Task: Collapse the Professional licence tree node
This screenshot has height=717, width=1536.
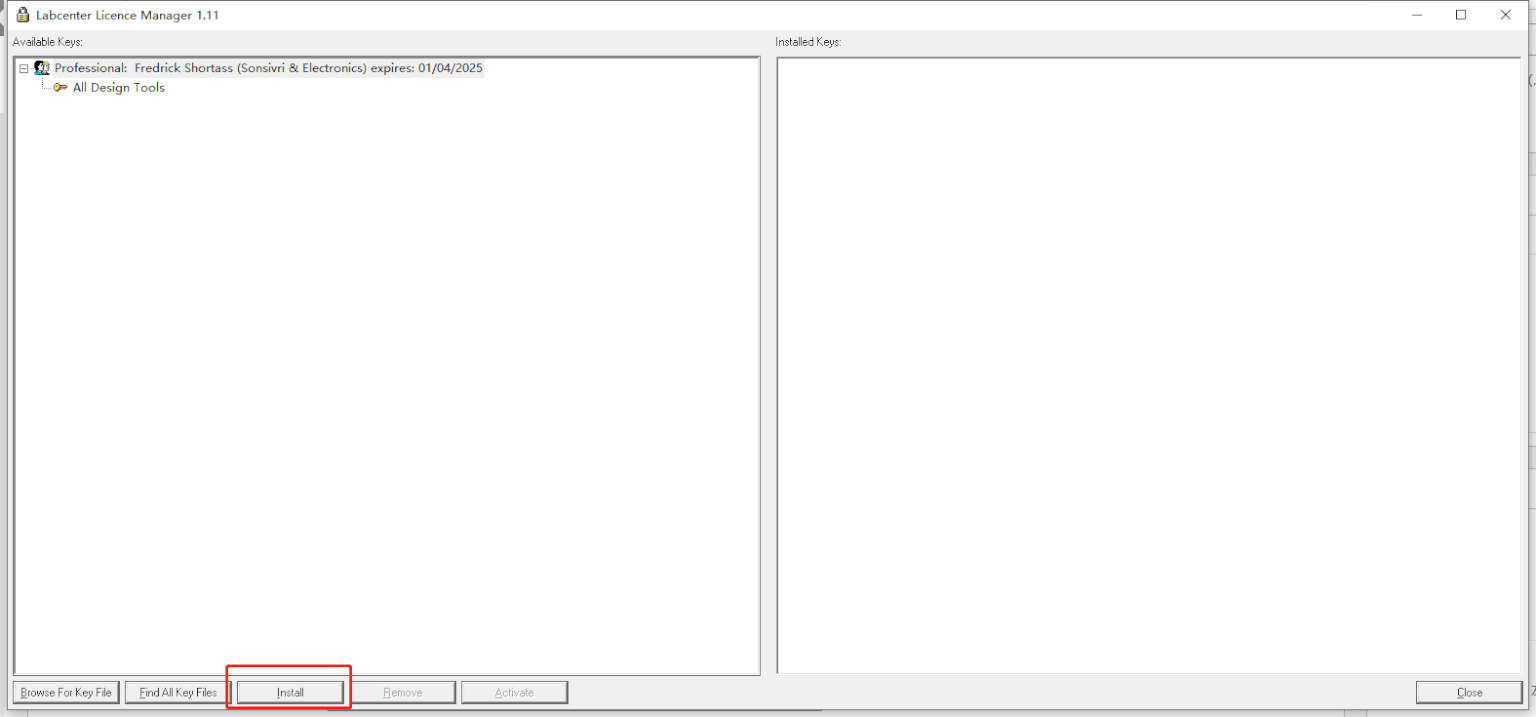Action: [x=24, y=68]
